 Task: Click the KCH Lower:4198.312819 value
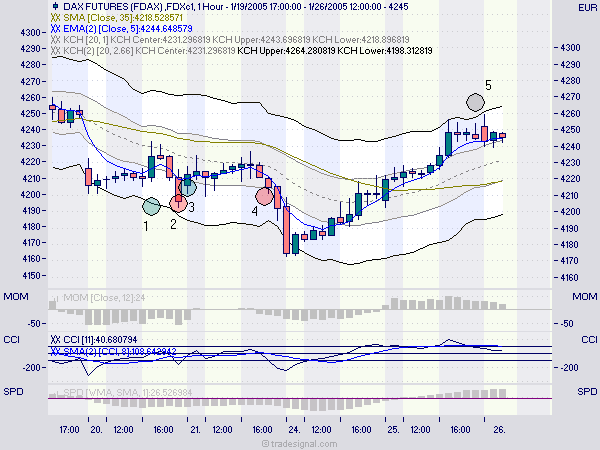385,51
